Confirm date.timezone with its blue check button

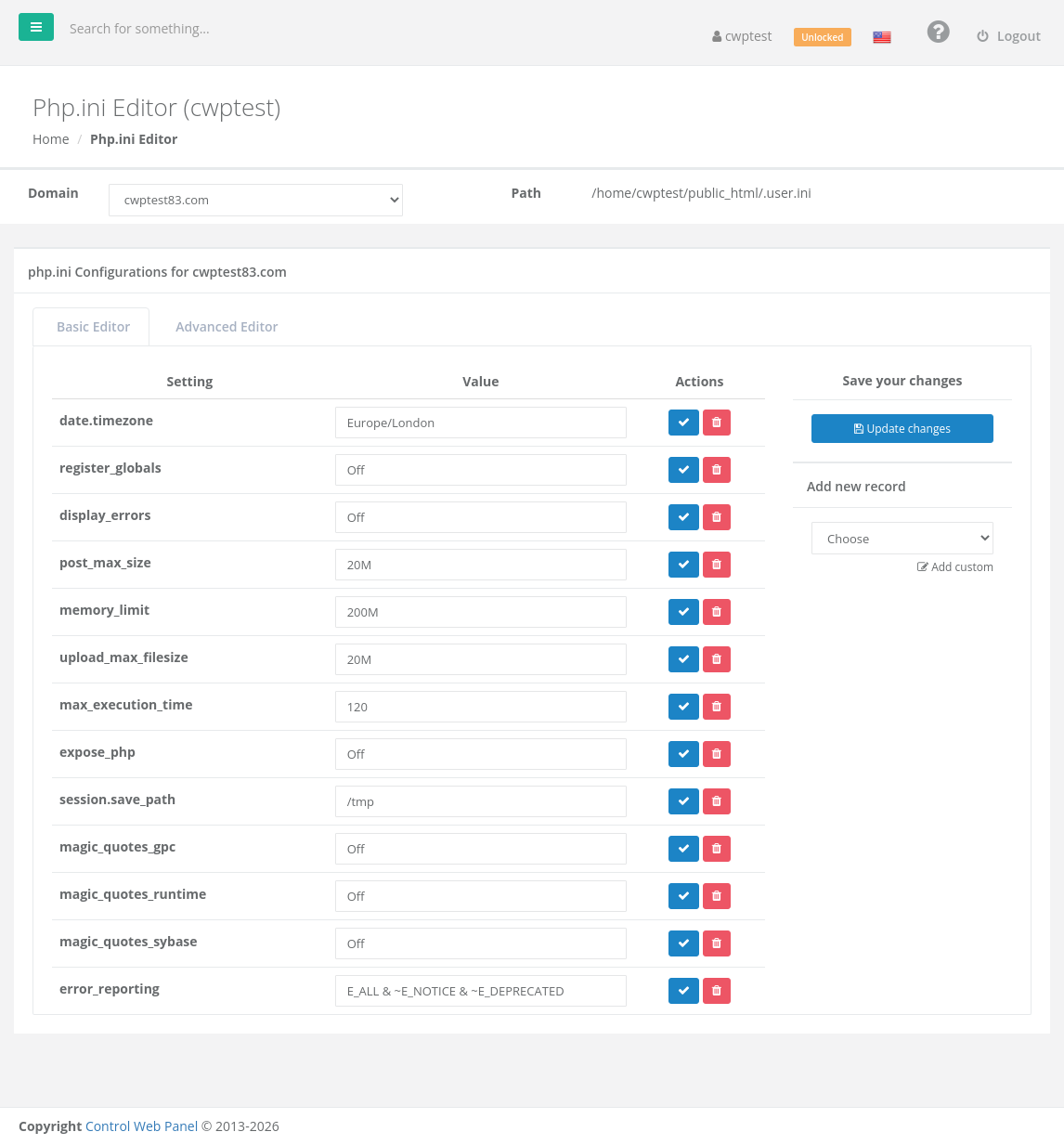pyautogui.click(x=683, y=423)
